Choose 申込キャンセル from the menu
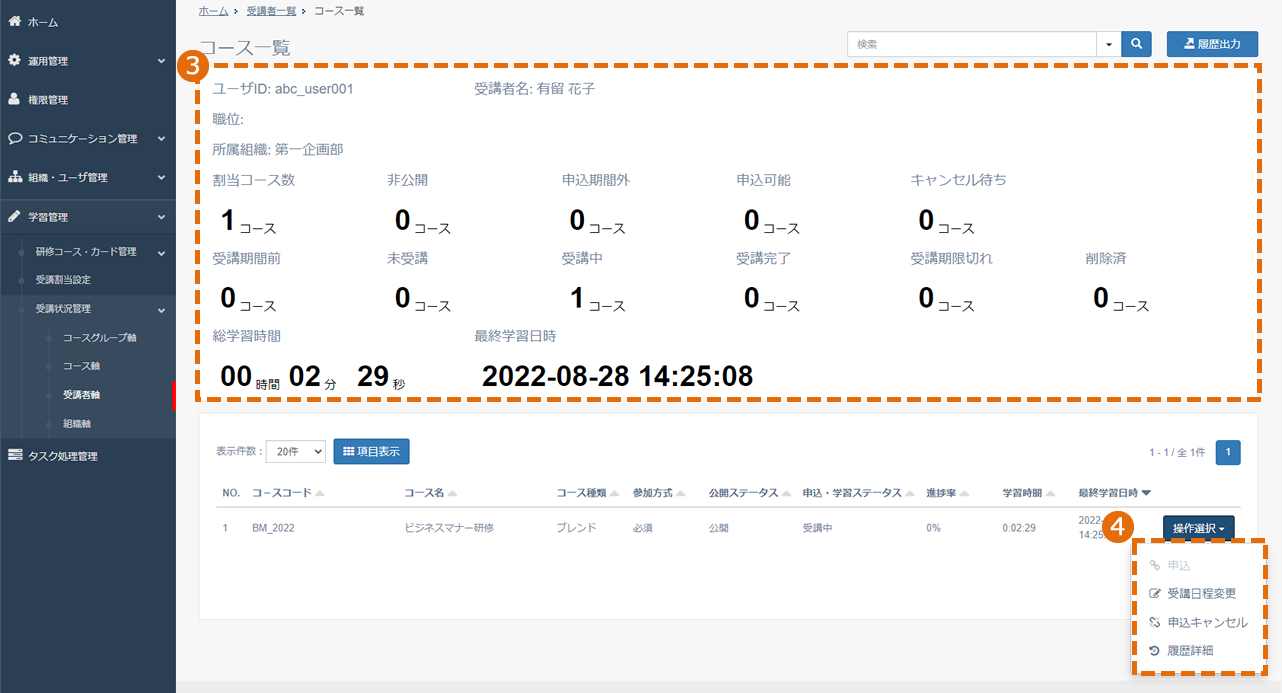This screenshot has width=1282, height=693. point(1200,622)
